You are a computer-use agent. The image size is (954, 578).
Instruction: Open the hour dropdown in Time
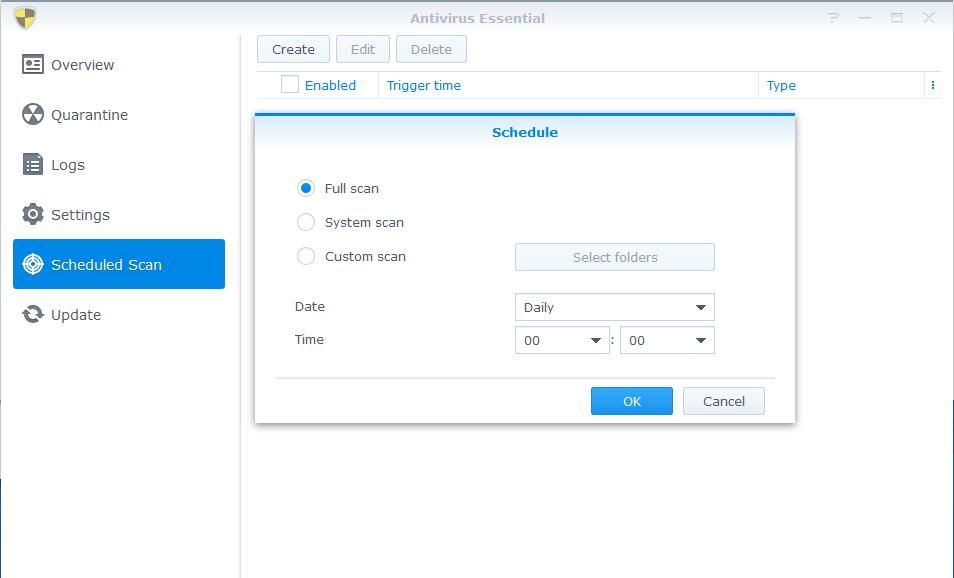pyautogui.click(x=562, y=340)
